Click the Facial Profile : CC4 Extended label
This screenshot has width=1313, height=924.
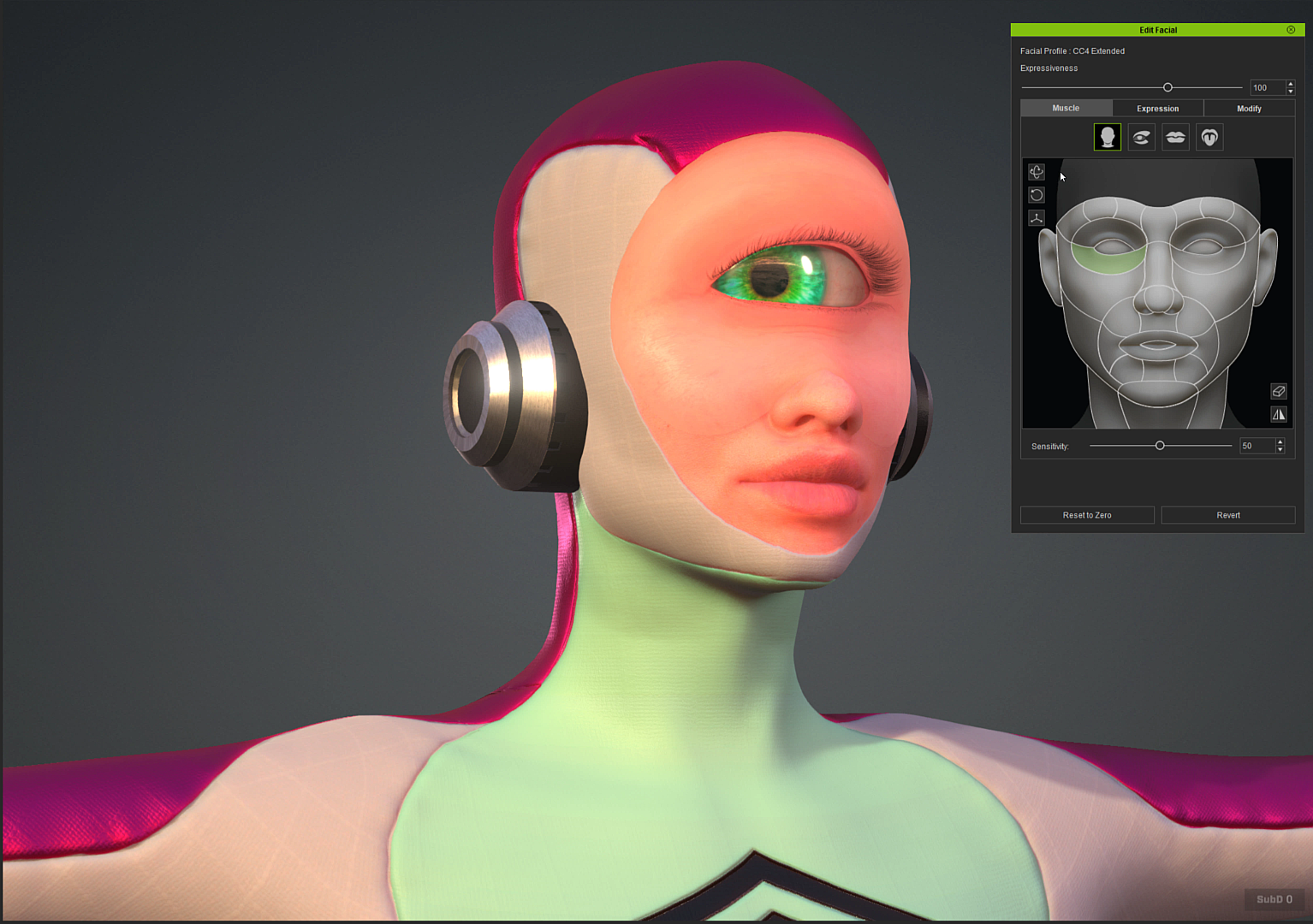1072,51
